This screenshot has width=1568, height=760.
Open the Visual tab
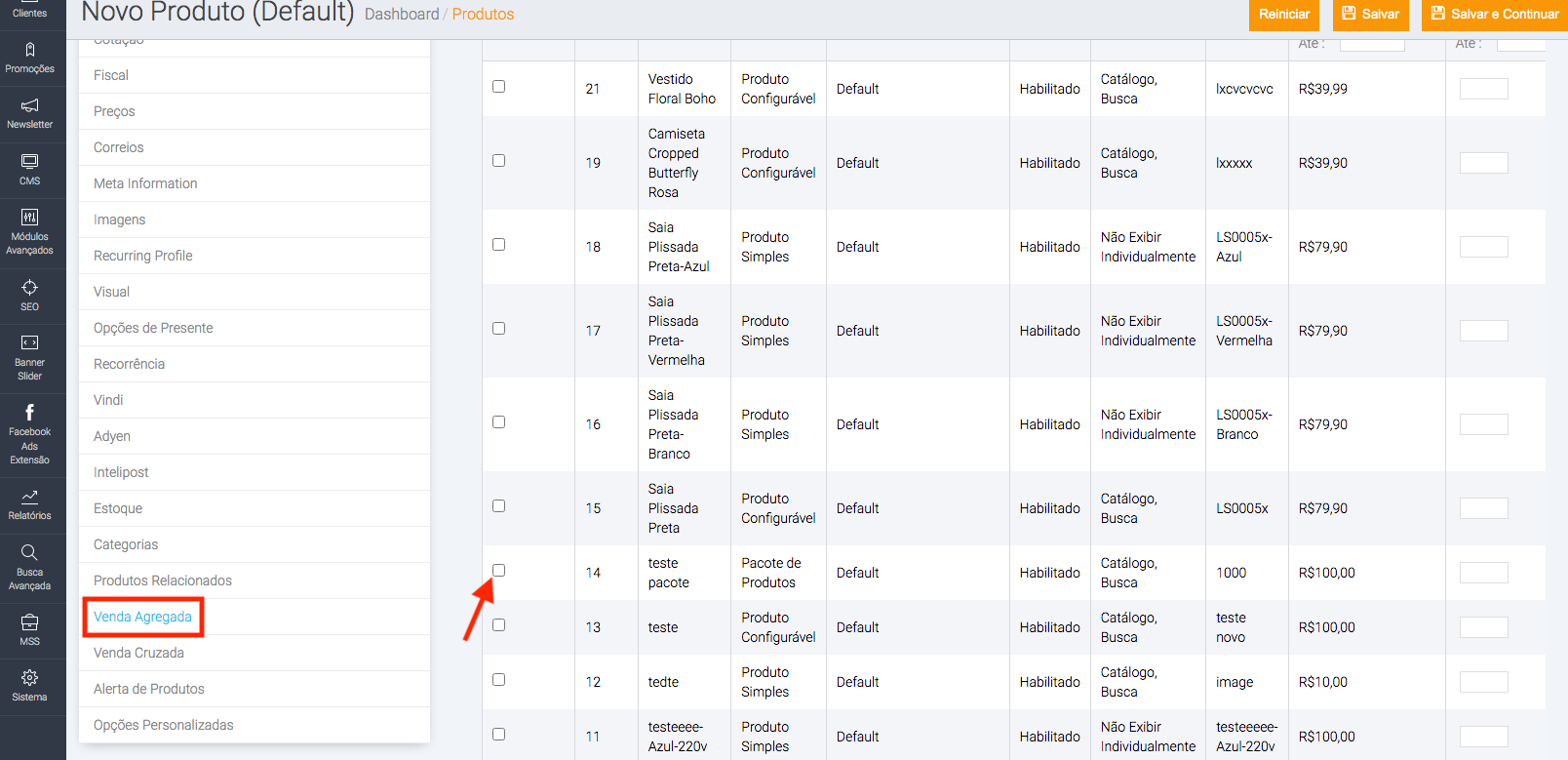click(255, 292)
